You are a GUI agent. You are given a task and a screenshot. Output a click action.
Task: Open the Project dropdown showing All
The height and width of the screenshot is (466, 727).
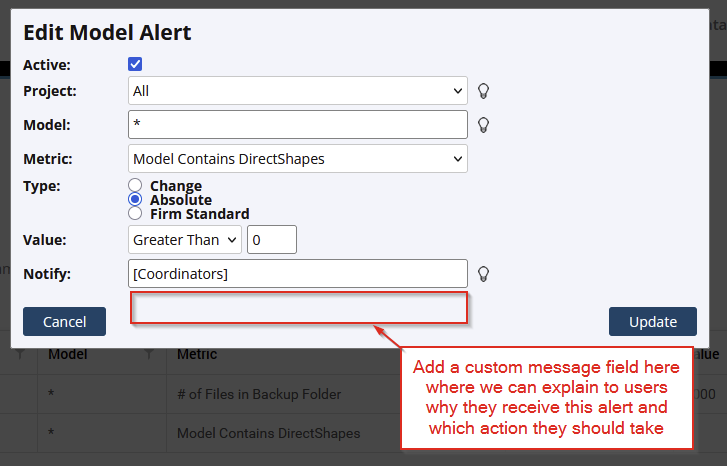click(298, 91)
